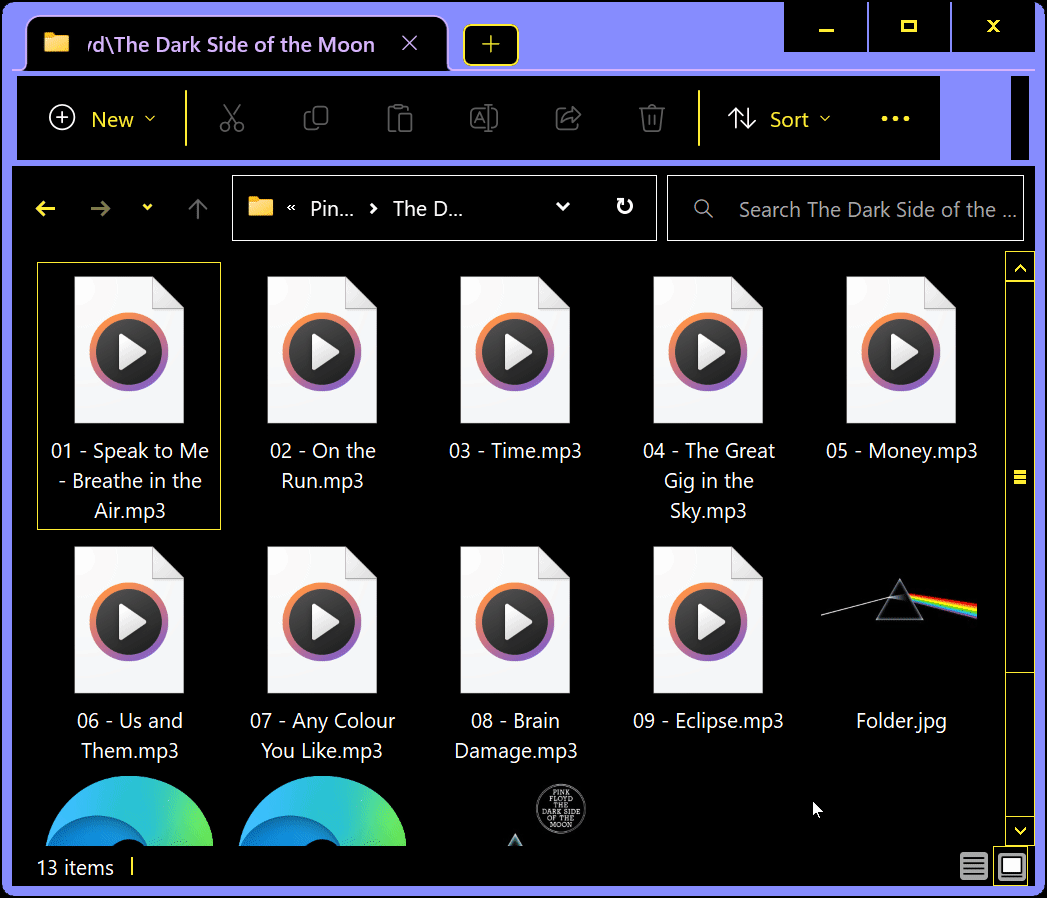
Task: Switch to details list view
Action: click(x=974, y=866)
